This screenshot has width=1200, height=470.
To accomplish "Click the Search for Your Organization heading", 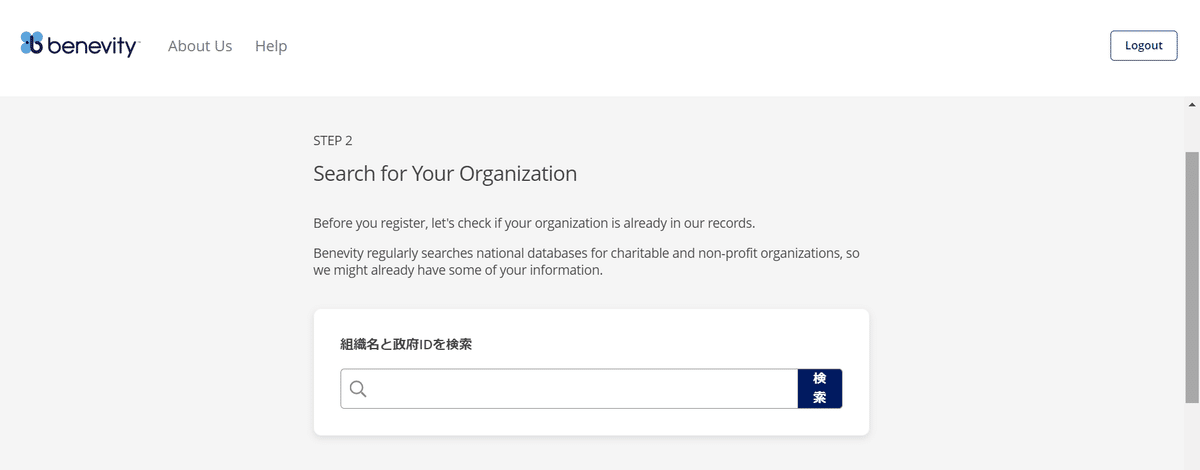I will click(x=445, y=173).
